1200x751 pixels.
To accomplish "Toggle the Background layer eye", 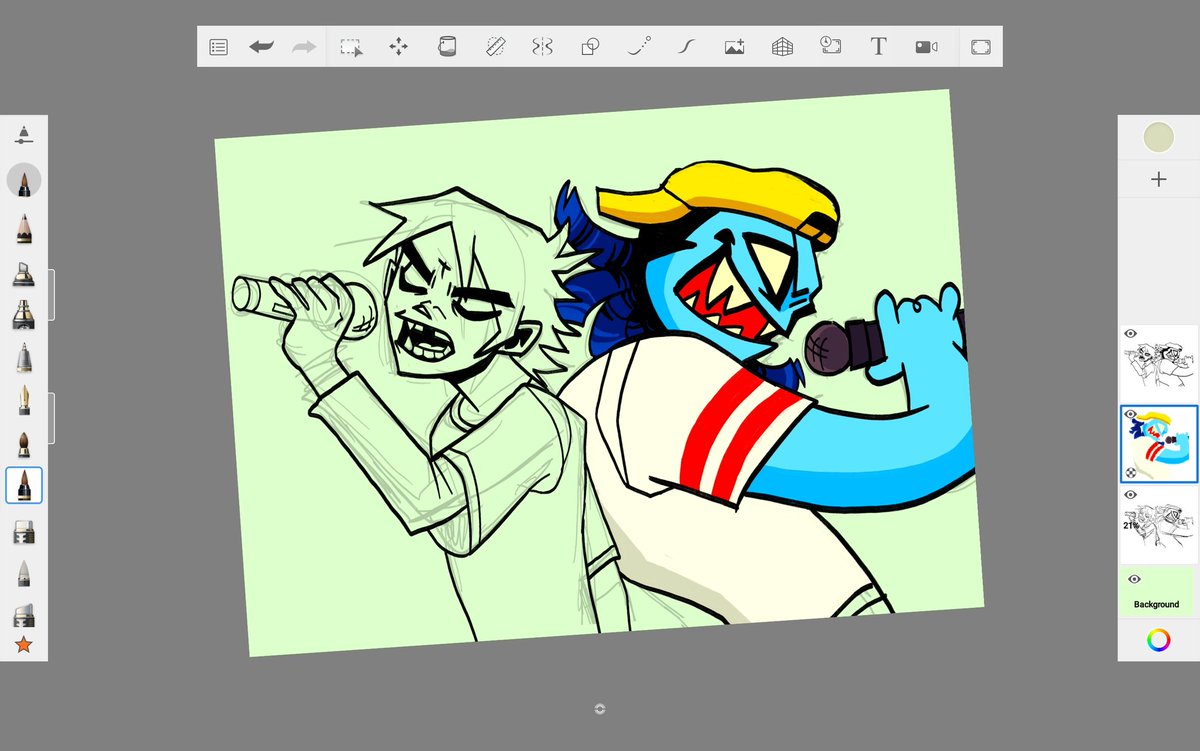I will pyautogui.click(x=1134, y=579).
